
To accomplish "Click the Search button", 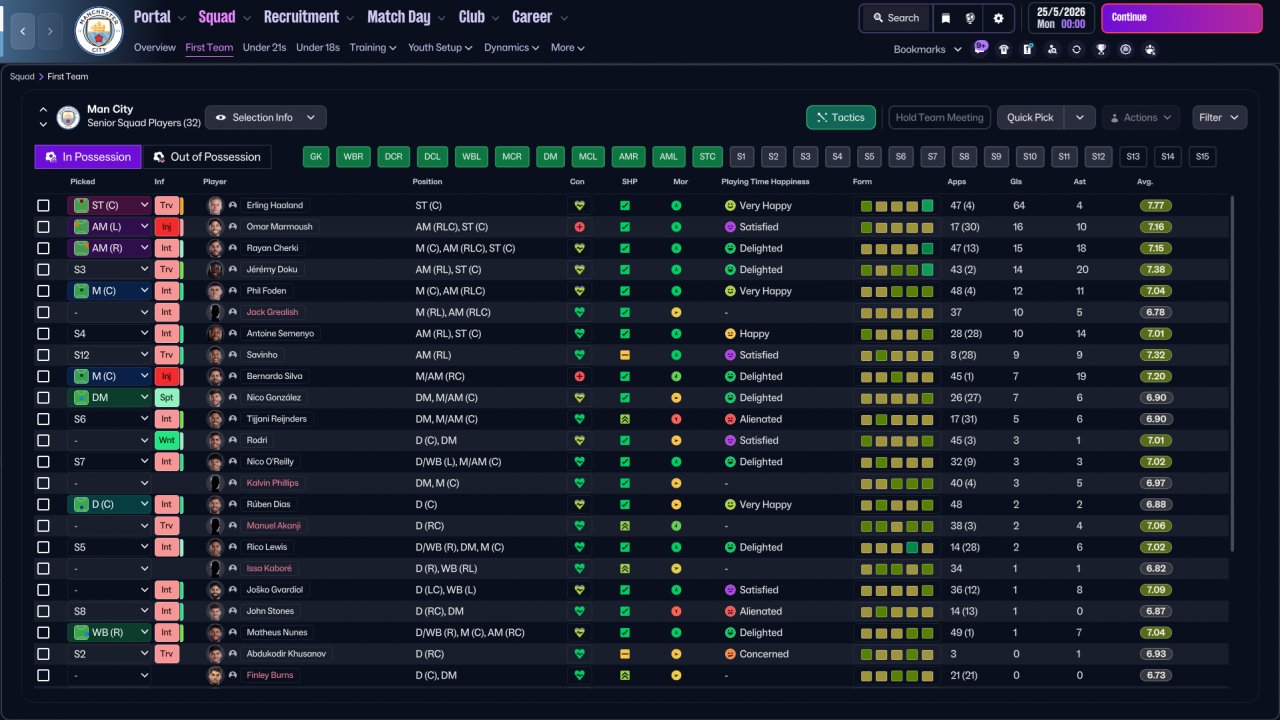I will pos(895,18).
